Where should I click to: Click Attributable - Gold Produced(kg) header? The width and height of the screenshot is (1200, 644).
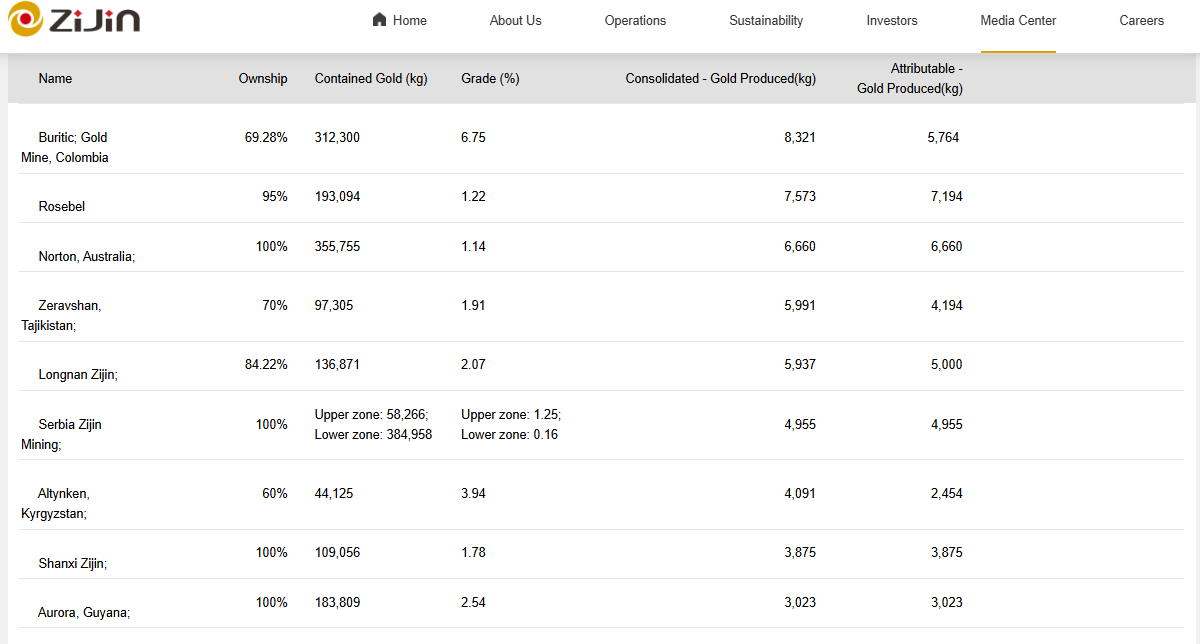click(910, 78)
